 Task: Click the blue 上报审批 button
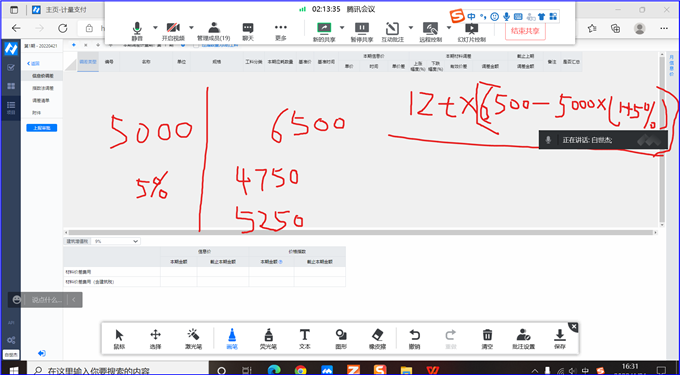(42, 128)
